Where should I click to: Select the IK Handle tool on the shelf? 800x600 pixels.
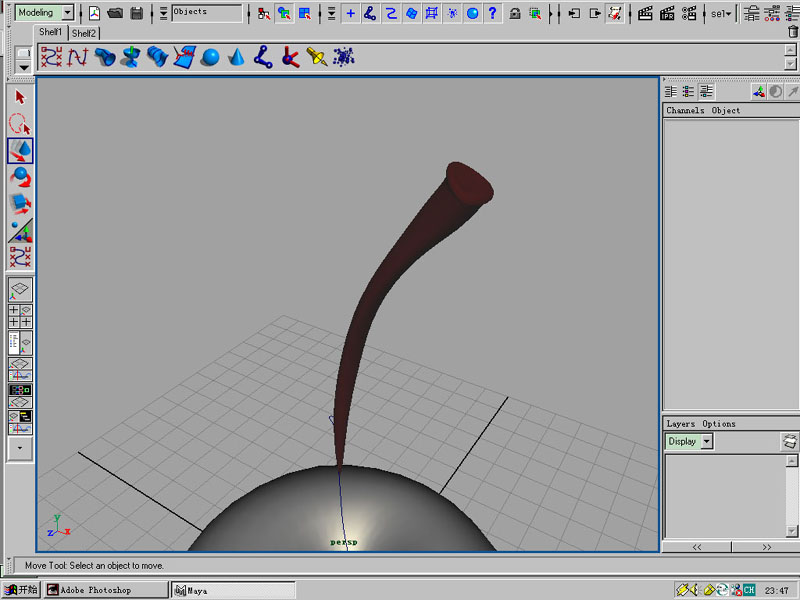pyautogui.click(x=290, y=57)
